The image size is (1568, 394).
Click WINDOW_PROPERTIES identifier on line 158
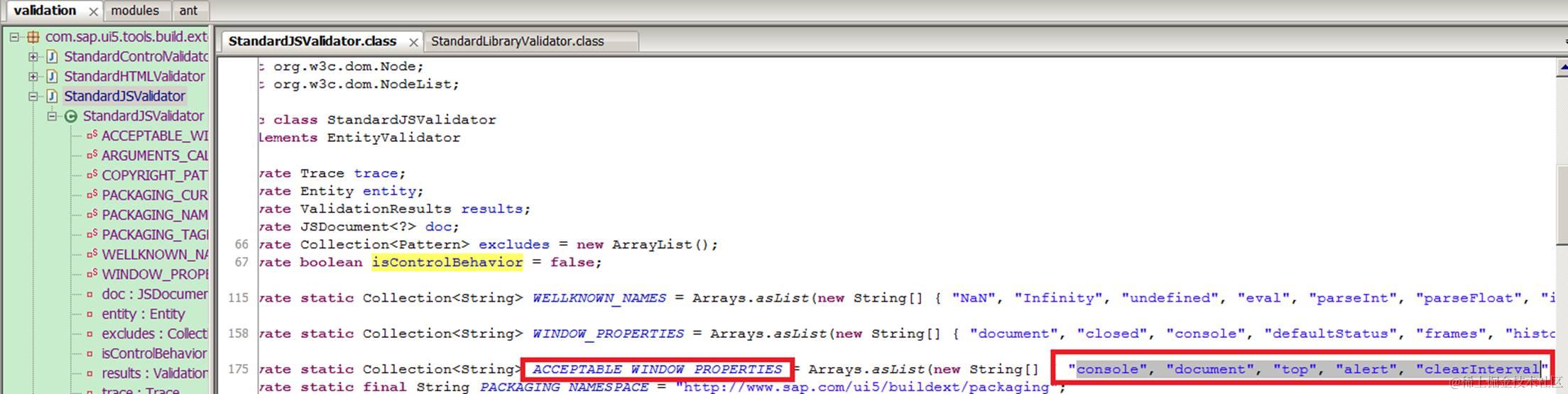608,334
